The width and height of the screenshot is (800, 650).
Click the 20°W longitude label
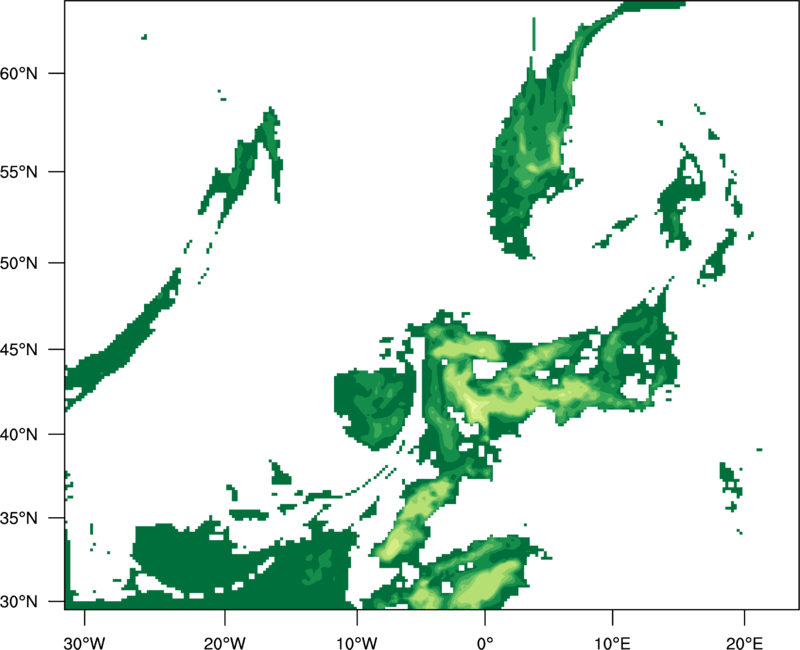coord(225,643)
